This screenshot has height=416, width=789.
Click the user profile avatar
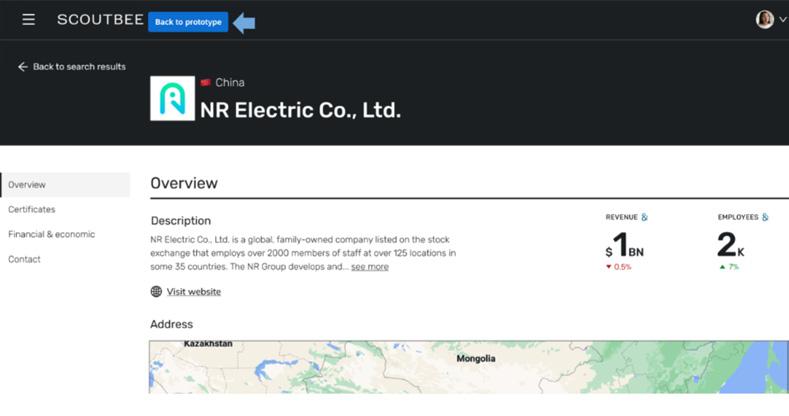pyautogui.click(x=765, y=20)
